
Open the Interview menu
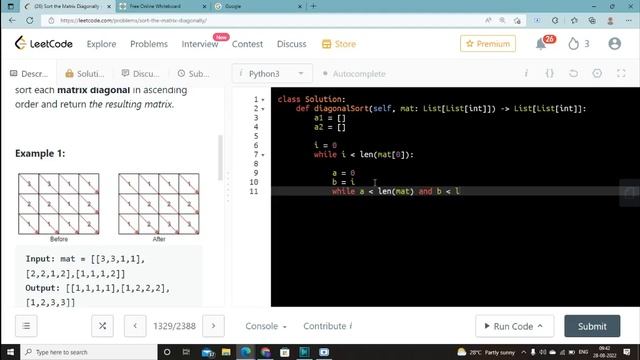200,44
